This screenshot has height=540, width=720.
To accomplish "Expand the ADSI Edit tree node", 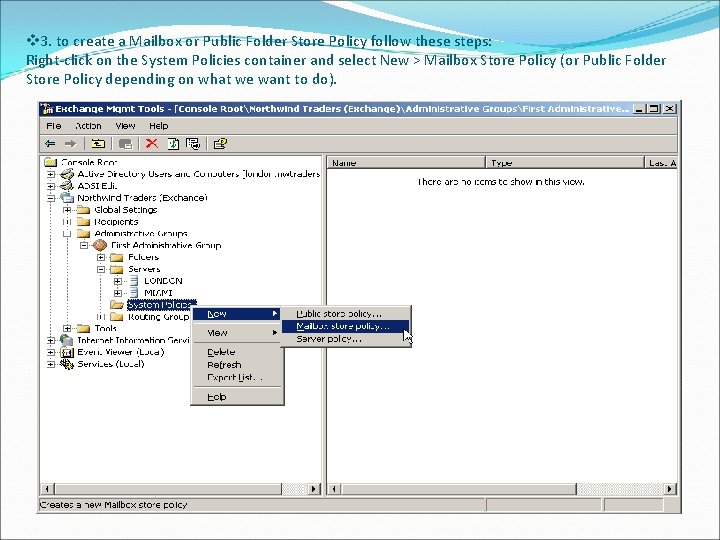I will 51,186.
